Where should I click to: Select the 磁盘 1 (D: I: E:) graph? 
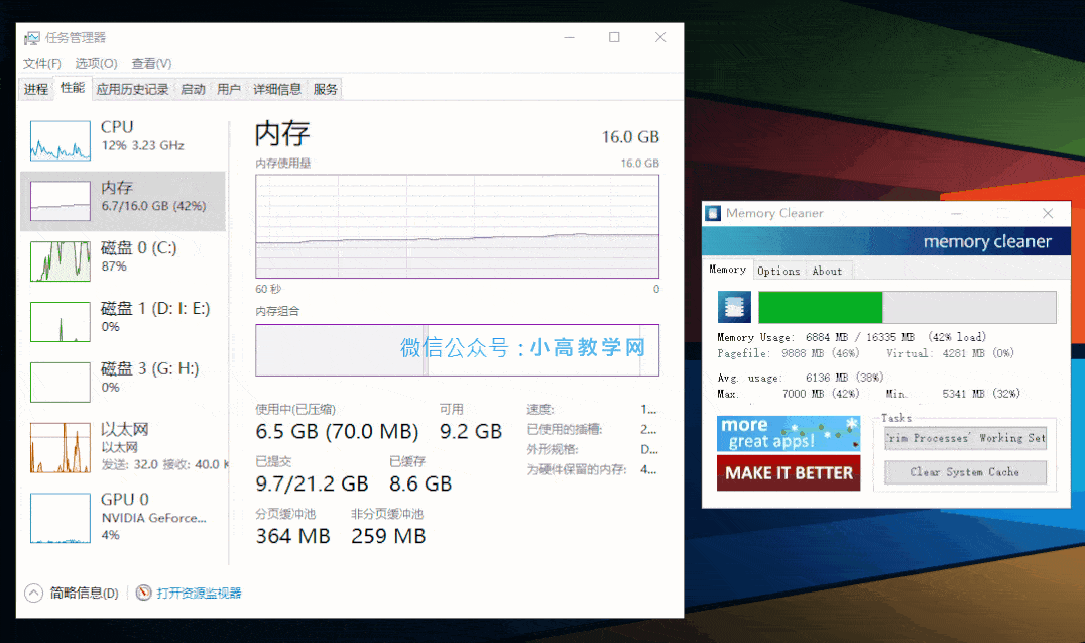(x=59, y=321)
